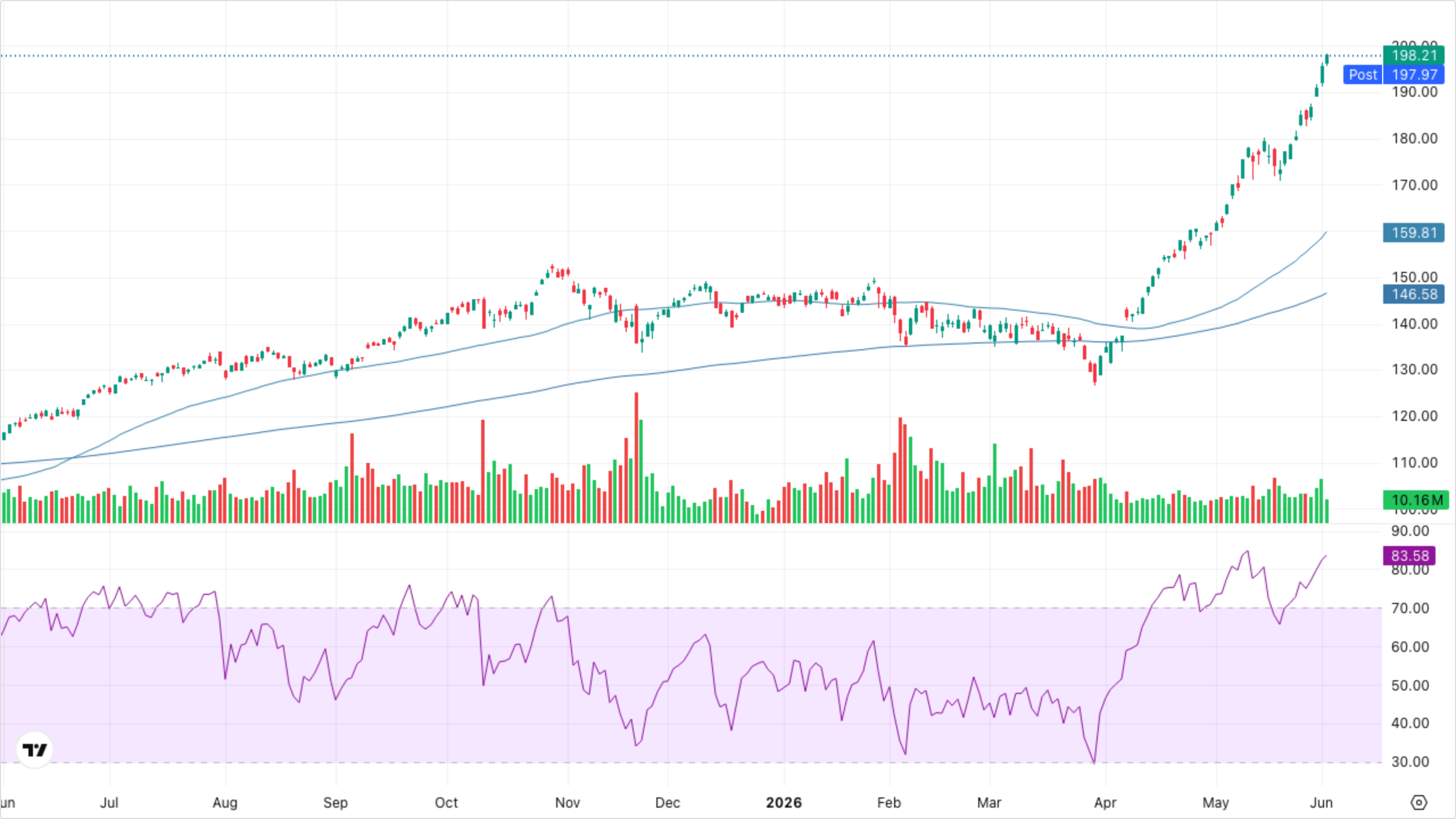Click the 198.21 last price label

(1413, 56)
